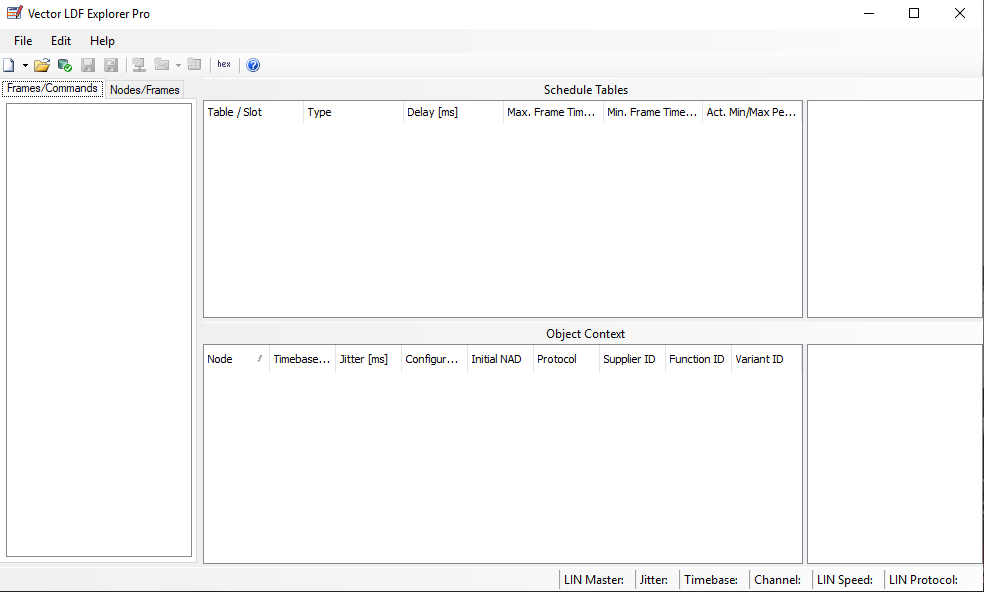This screenshot has width=984, height=592.
Task: Open Help via blue question mark icon
Action: click(253, 65)
